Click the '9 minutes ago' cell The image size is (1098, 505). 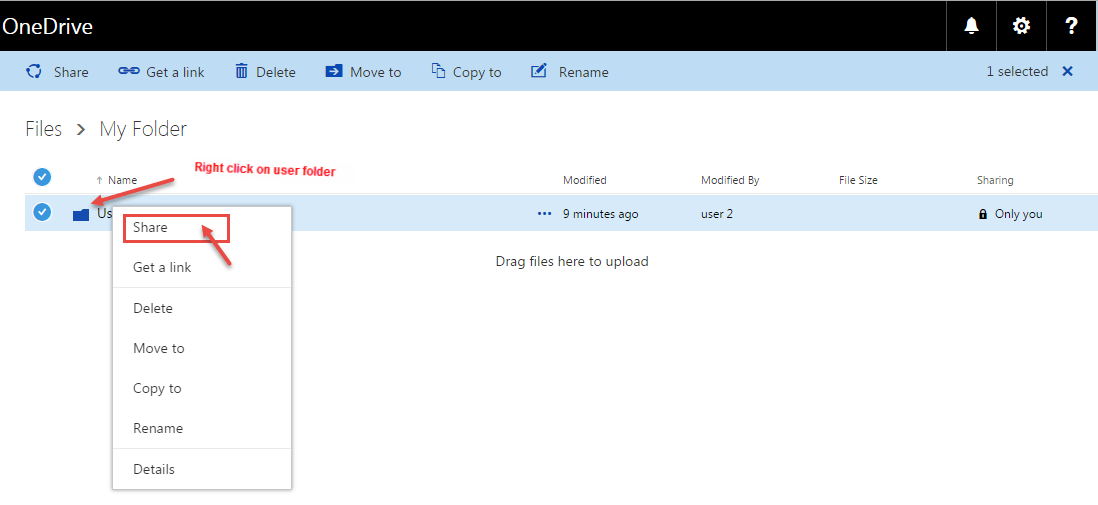click(x=601, y=214)
